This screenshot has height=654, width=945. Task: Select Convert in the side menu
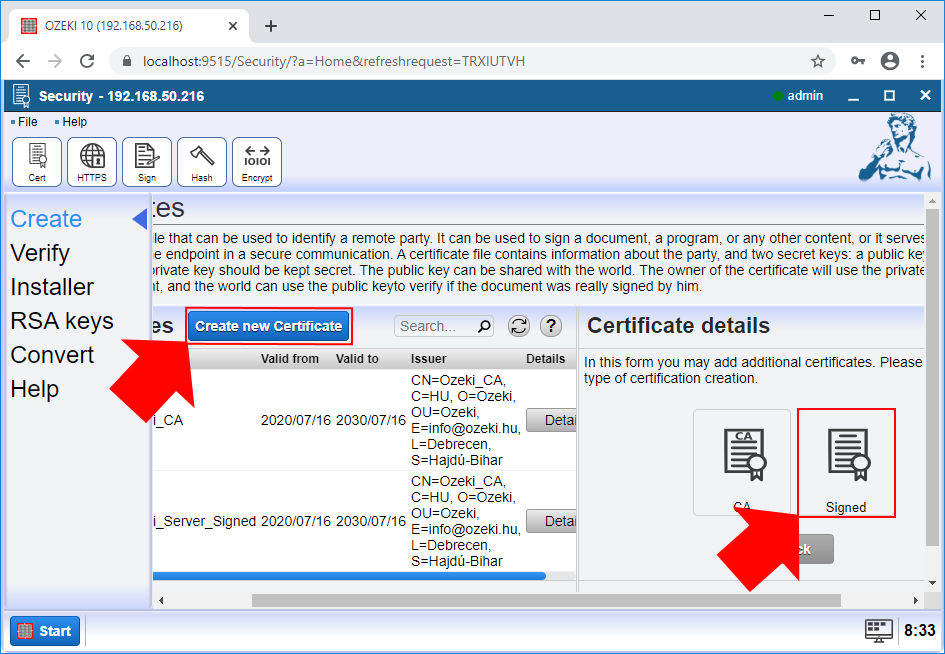pyautogui.click(x=52, y=355)
